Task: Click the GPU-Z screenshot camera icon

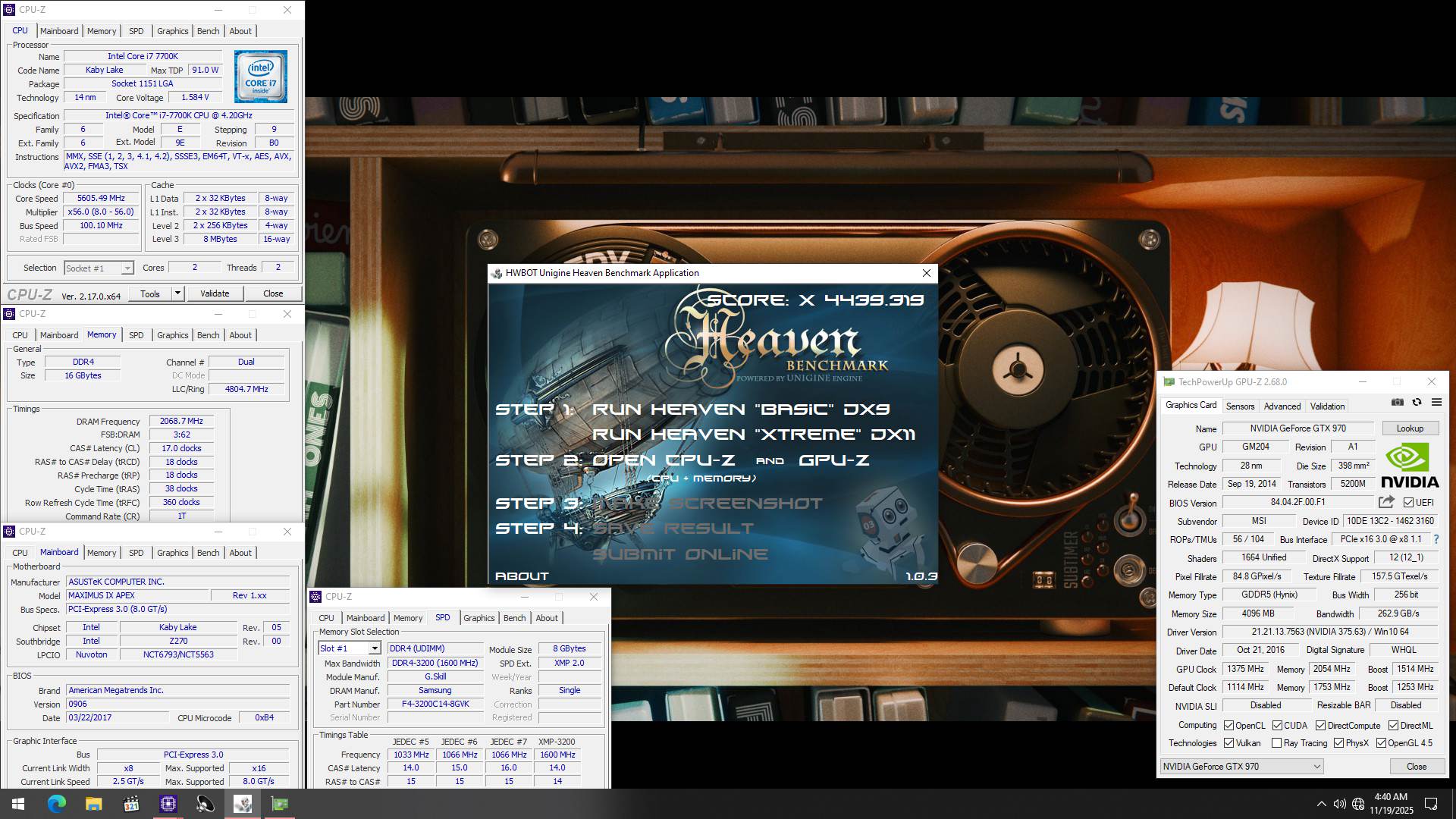Action: pos(1398,403)
